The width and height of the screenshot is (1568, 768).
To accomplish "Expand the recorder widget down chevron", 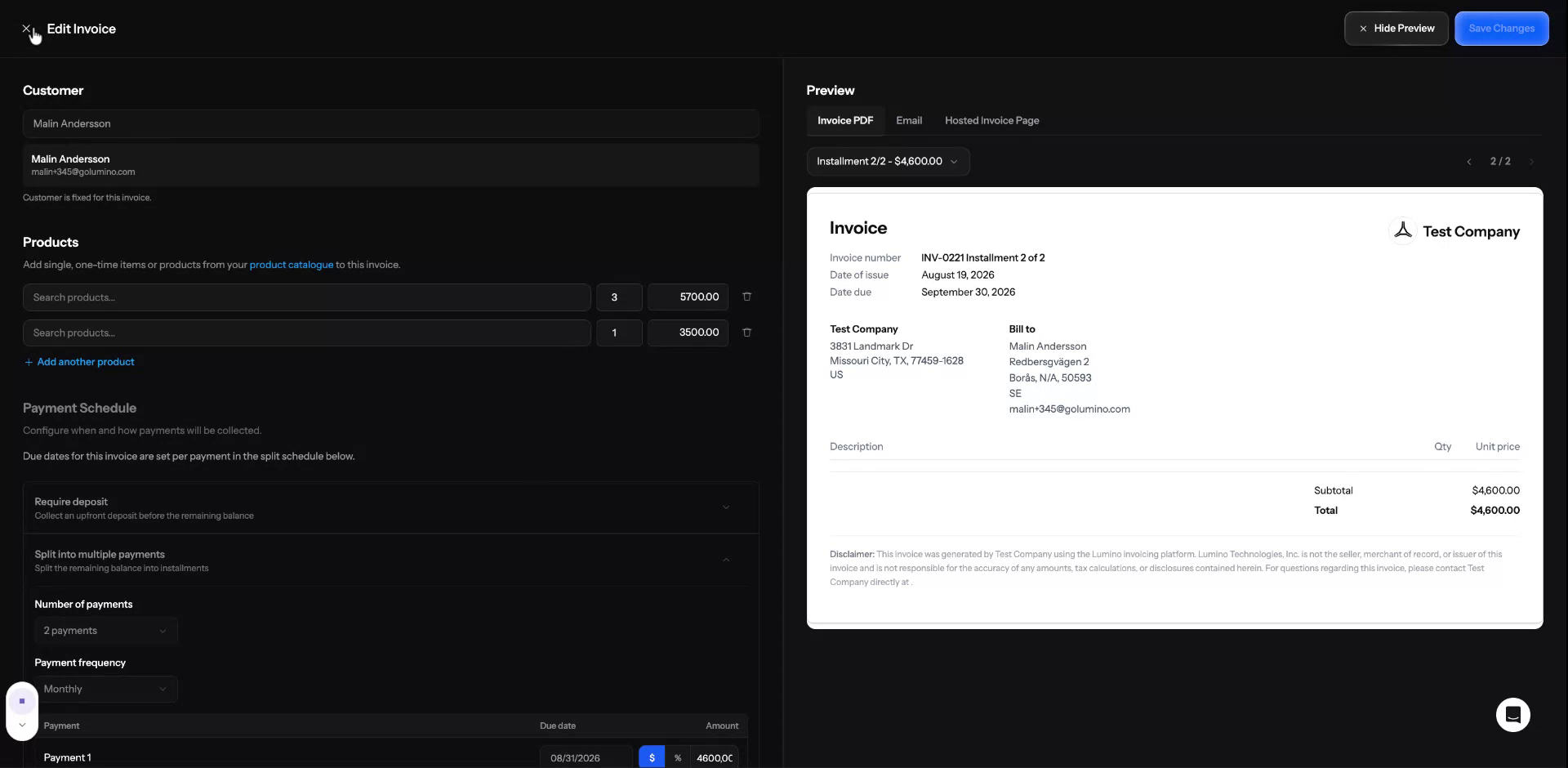I will click(x=22, y=725).
